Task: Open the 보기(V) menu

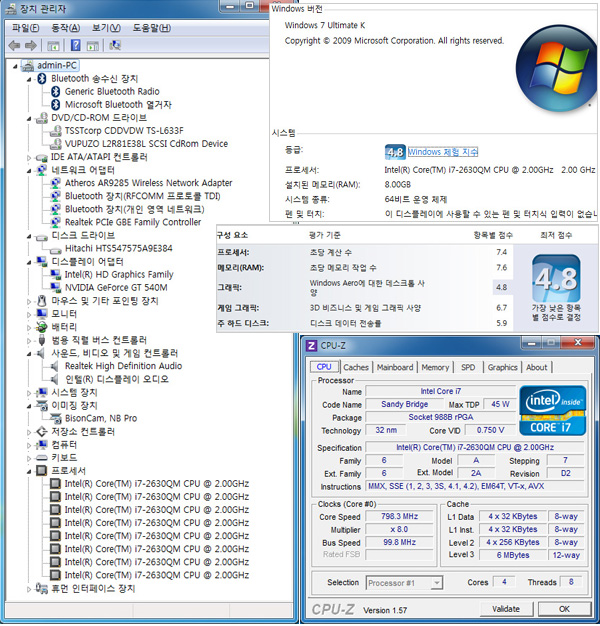Action: coord(106,28)
